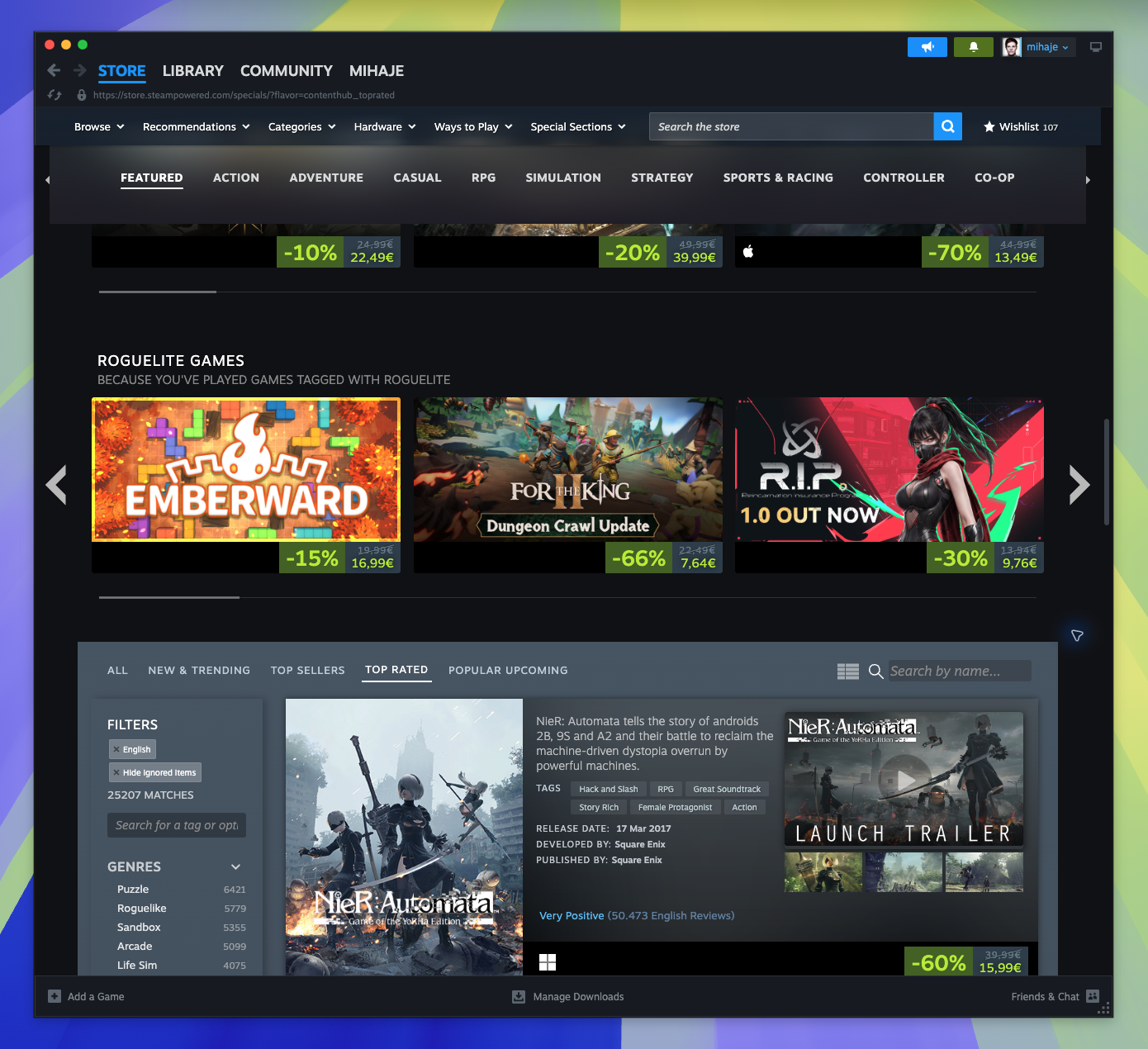Open the Recommendations dropdown menu
Viewport: 1148px width, 1049px height.
(x=197, y=126)
